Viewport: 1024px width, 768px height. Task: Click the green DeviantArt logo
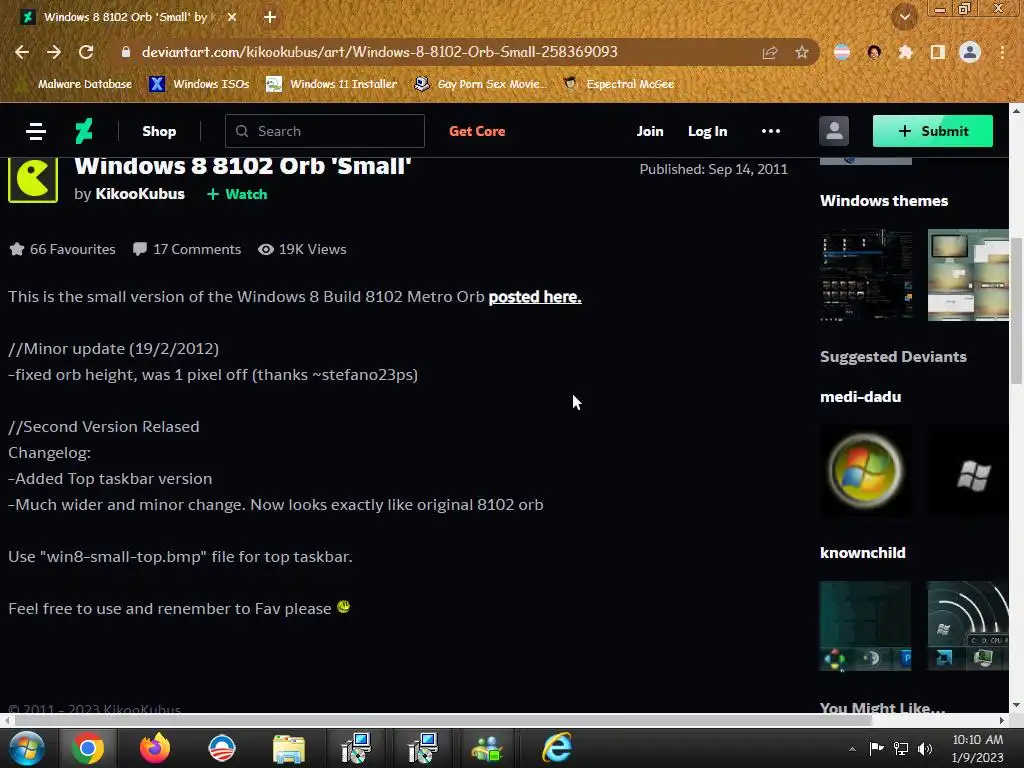coord(84,131)
